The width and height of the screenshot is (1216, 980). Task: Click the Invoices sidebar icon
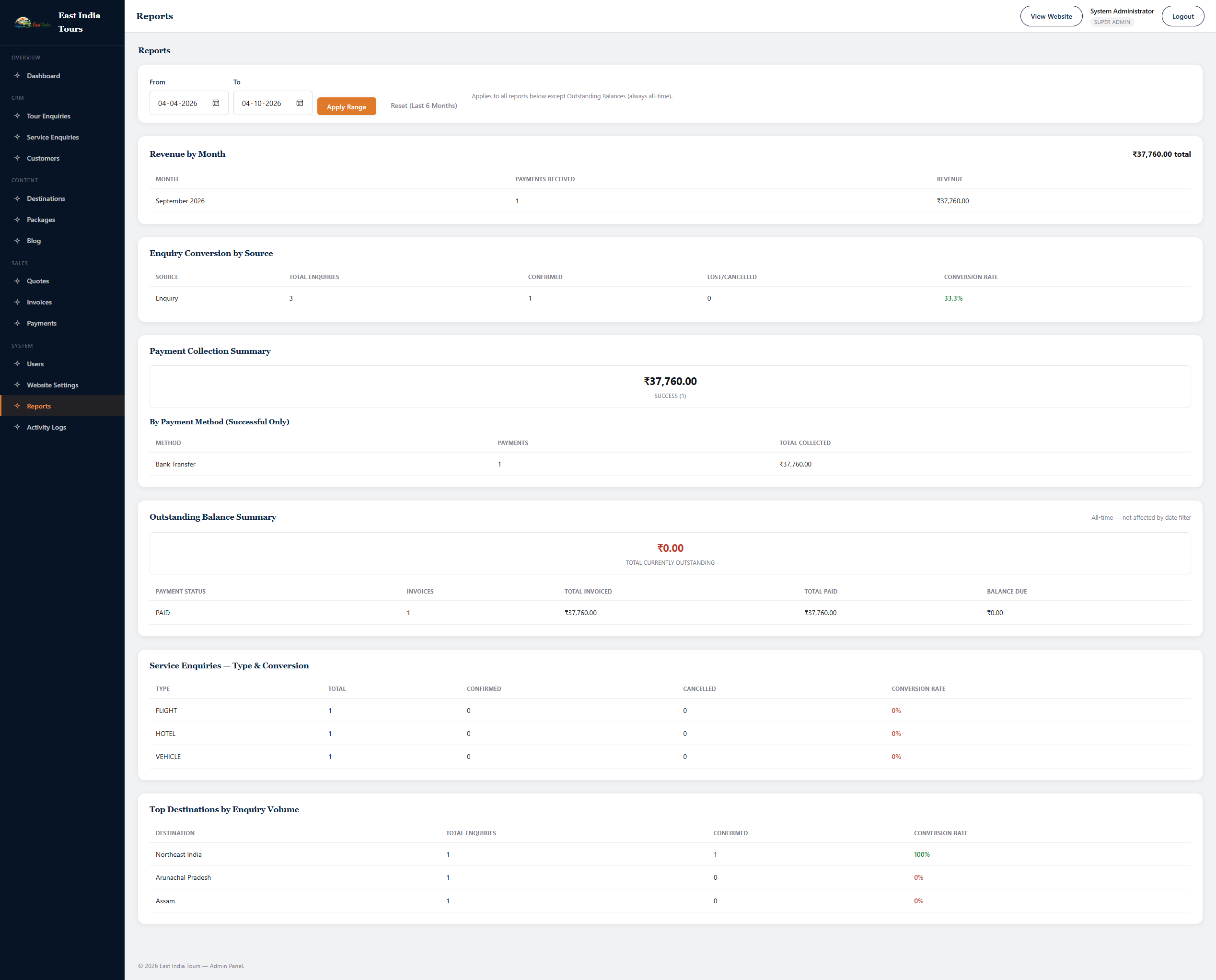pyautogui.click(x=17, y=302)
